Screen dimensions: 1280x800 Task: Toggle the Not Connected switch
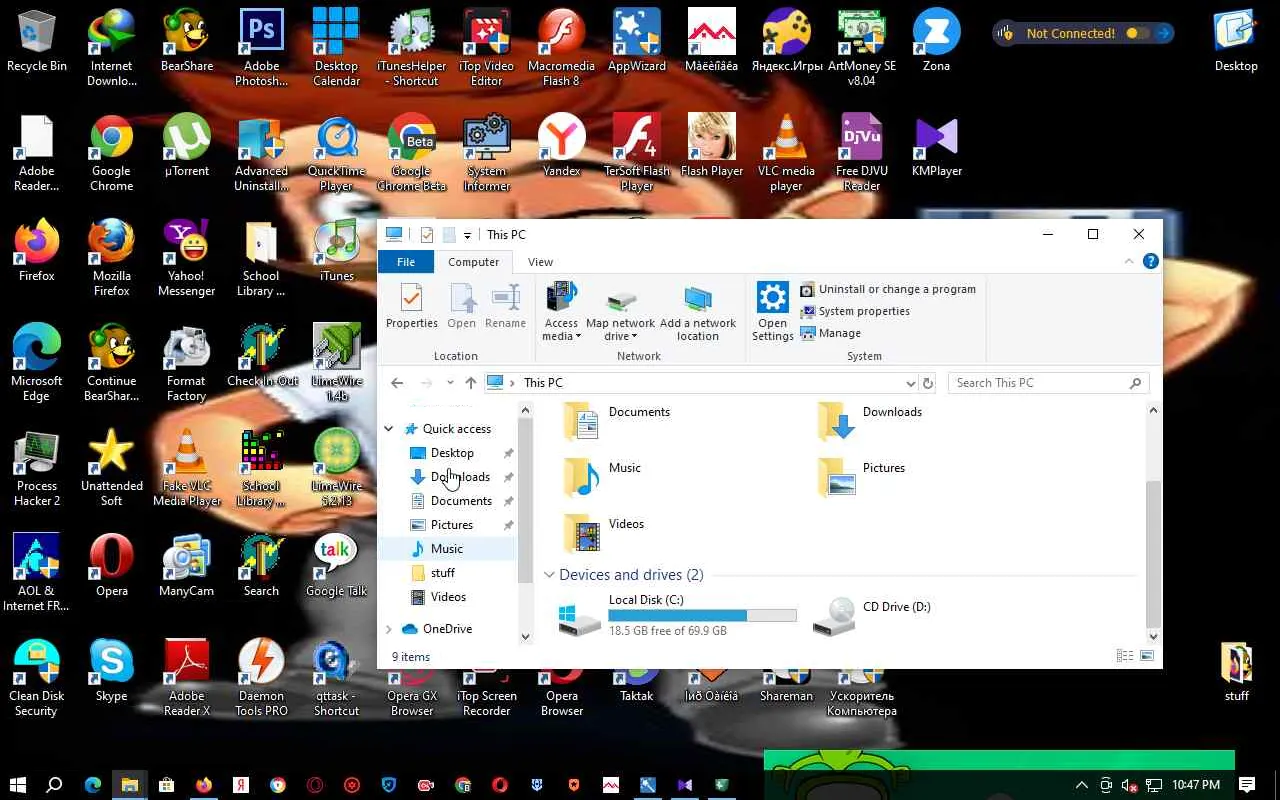pos(1137,33)
